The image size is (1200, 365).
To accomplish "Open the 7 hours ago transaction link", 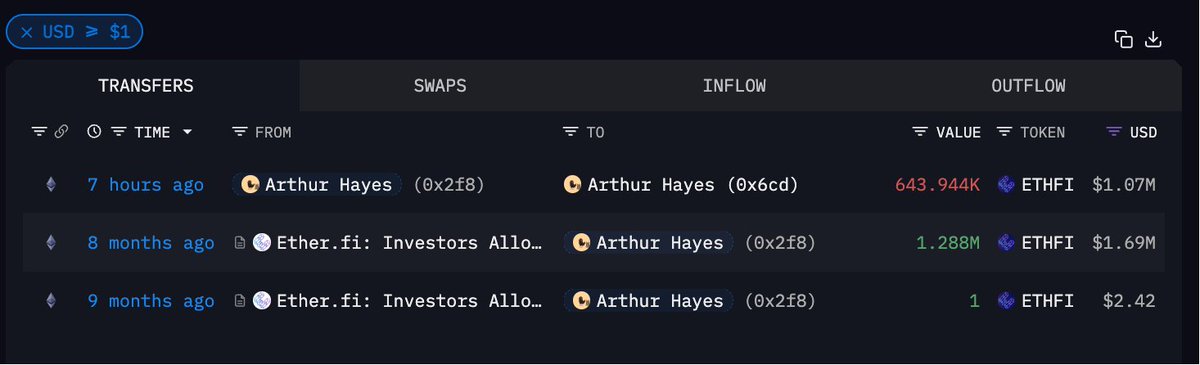I will click(146, 185).
